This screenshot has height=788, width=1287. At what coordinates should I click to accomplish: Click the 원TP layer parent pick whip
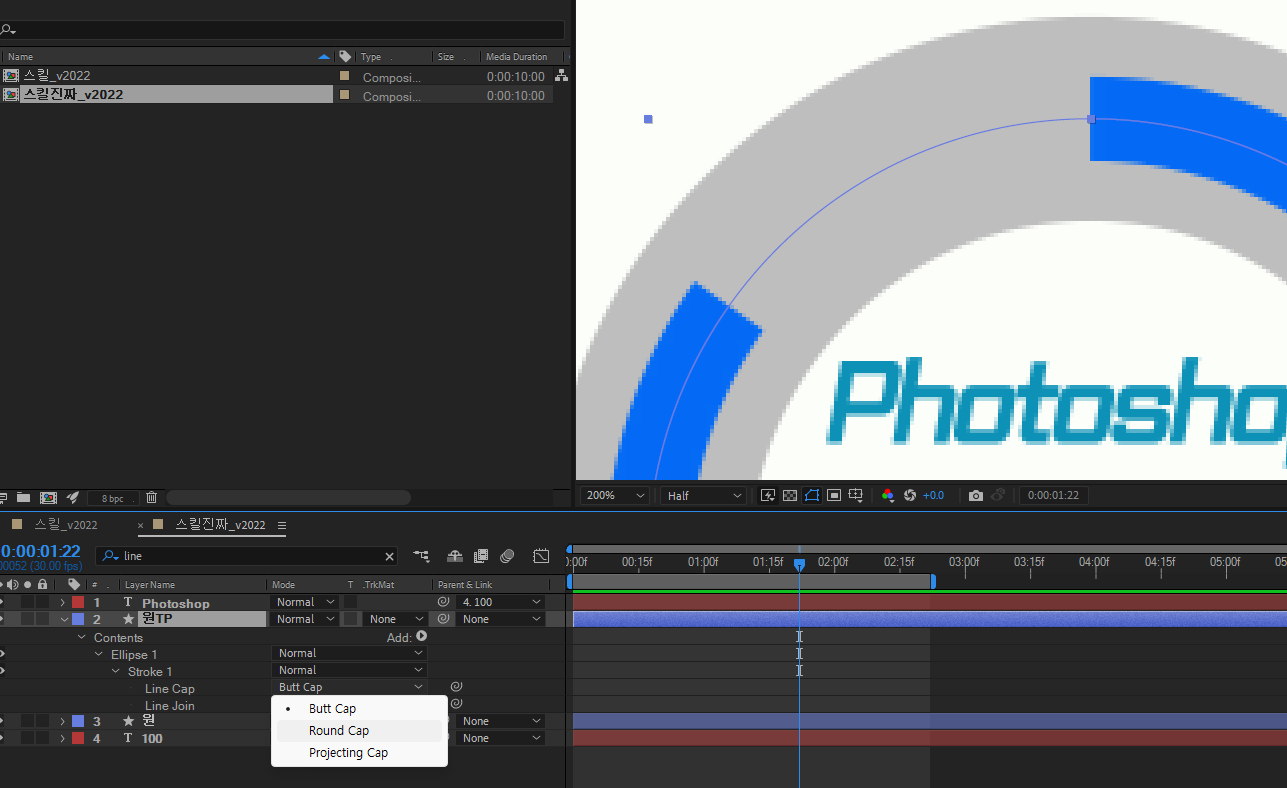click(x=443, y=619)
